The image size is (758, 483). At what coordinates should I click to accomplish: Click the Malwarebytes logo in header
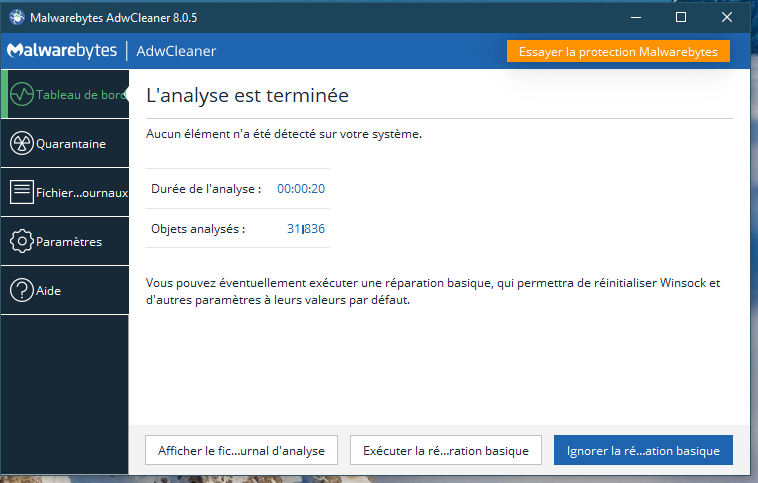point(62,50)
